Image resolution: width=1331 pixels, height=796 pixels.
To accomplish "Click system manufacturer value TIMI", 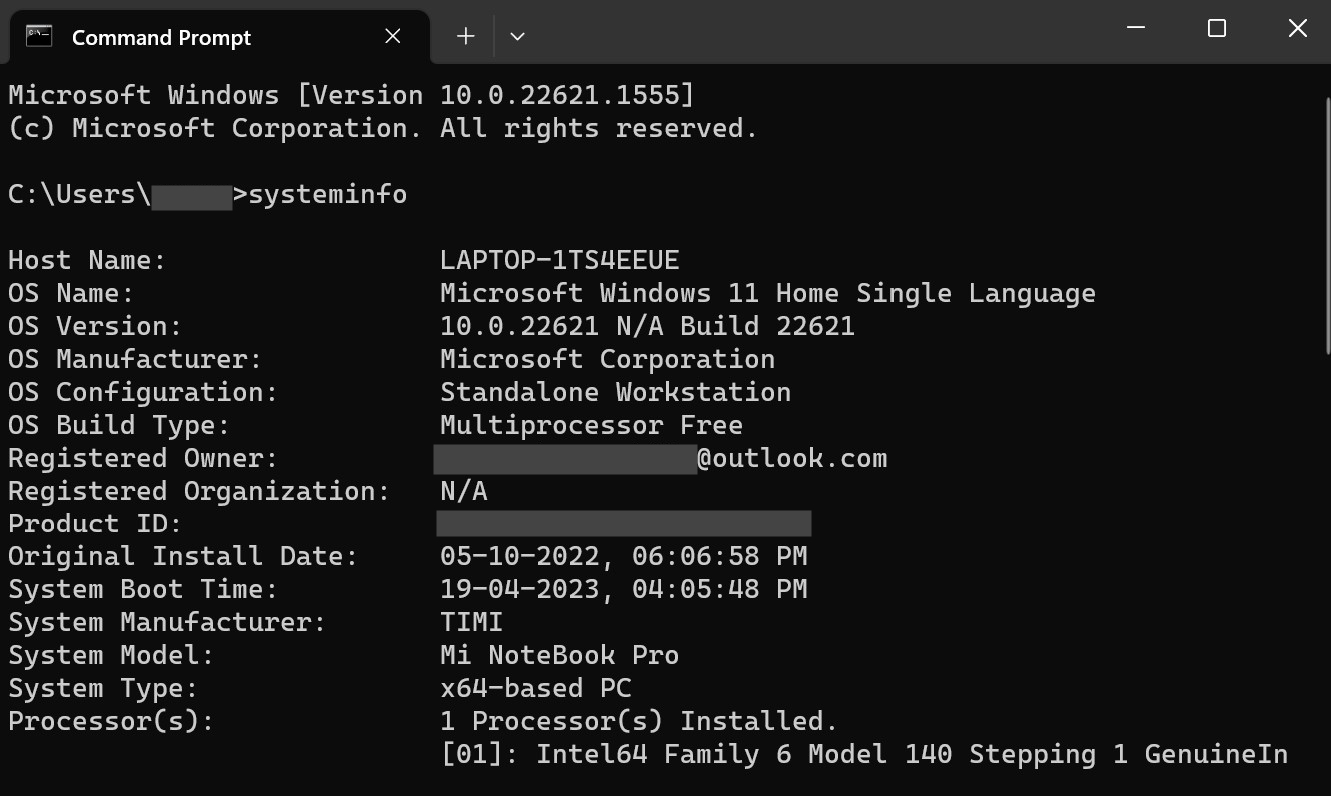I will pyautogui.click(x=471, y=622).
